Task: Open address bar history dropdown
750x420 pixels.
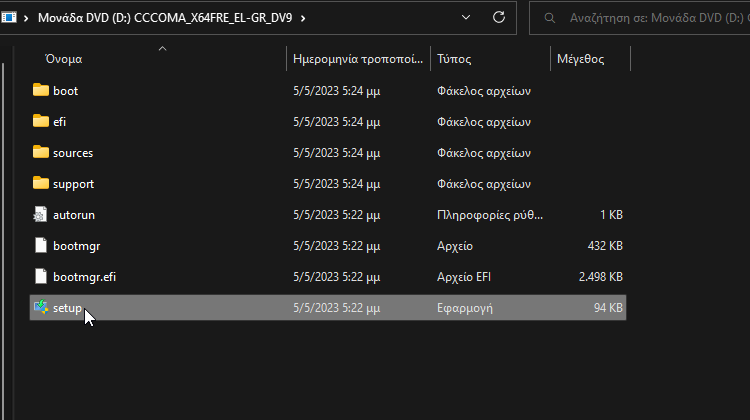Action: [x=466, y=18]
